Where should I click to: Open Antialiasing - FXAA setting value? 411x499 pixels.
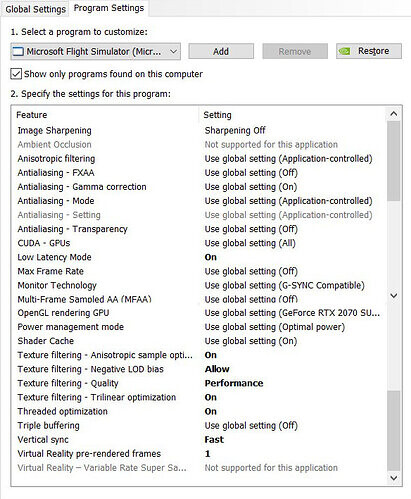point(251,173)
